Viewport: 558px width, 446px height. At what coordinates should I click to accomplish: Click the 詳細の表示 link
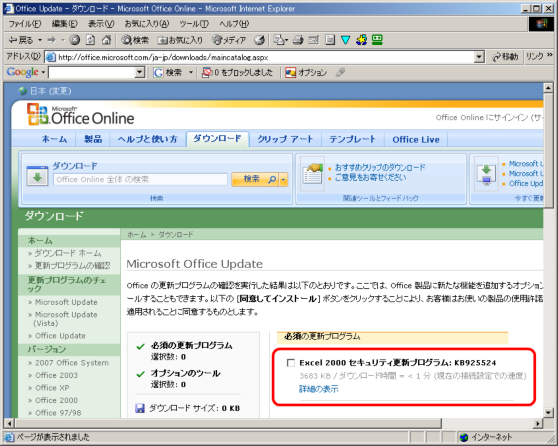[x=319, y=389]
